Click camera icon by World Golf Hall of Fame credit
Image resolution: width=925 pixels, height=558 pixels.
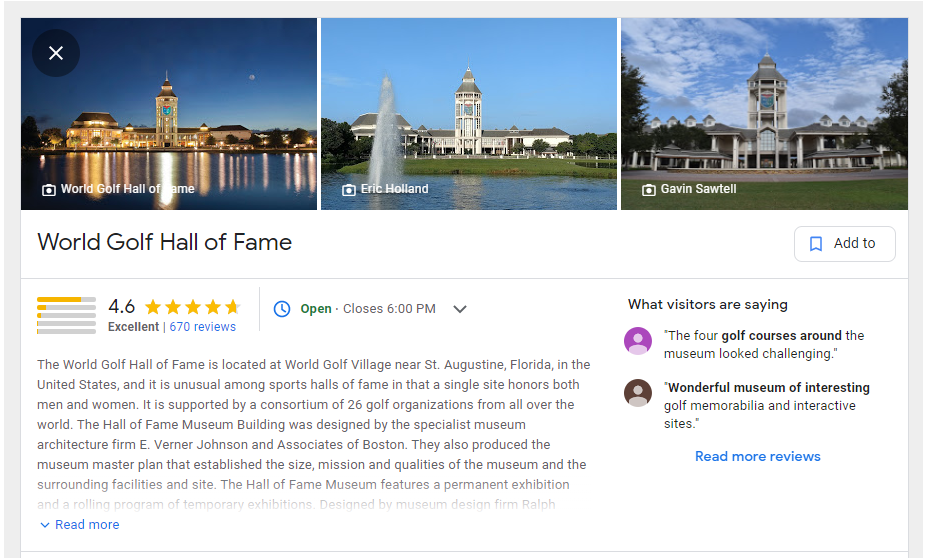[x=49, y=190]
